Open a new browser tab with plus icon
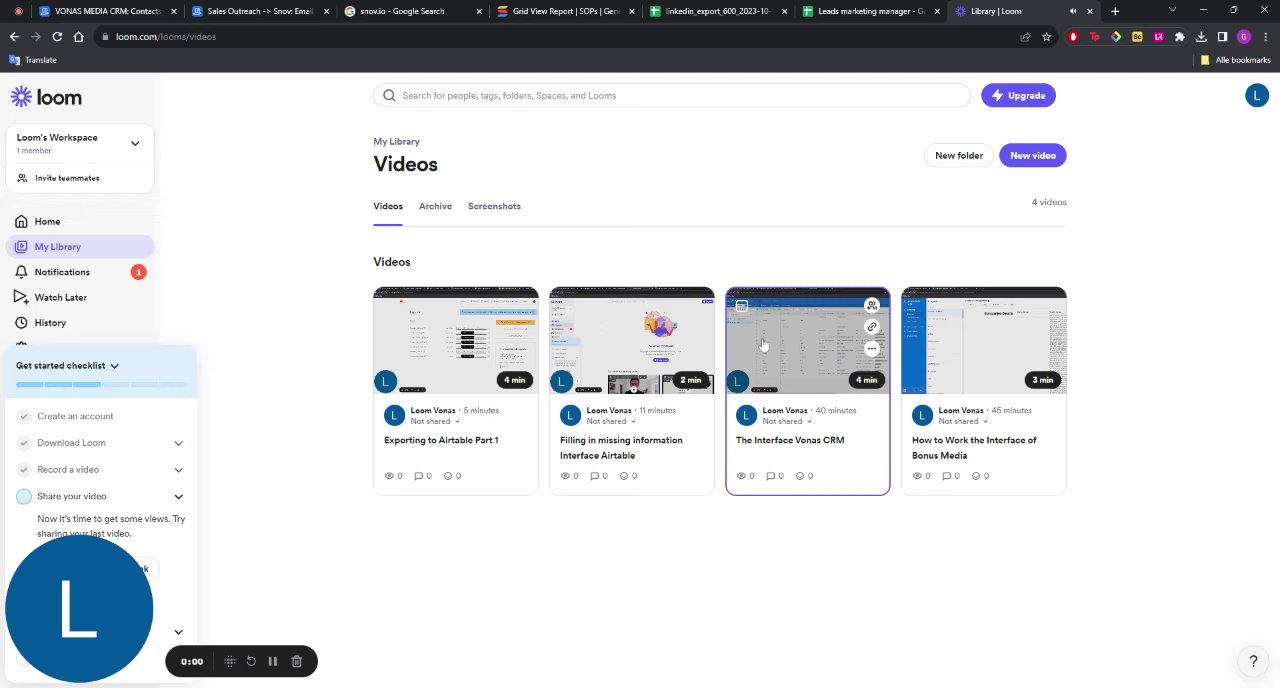Image resolution: width=1280 pixels, height=688 pixels. point(1115,11)
